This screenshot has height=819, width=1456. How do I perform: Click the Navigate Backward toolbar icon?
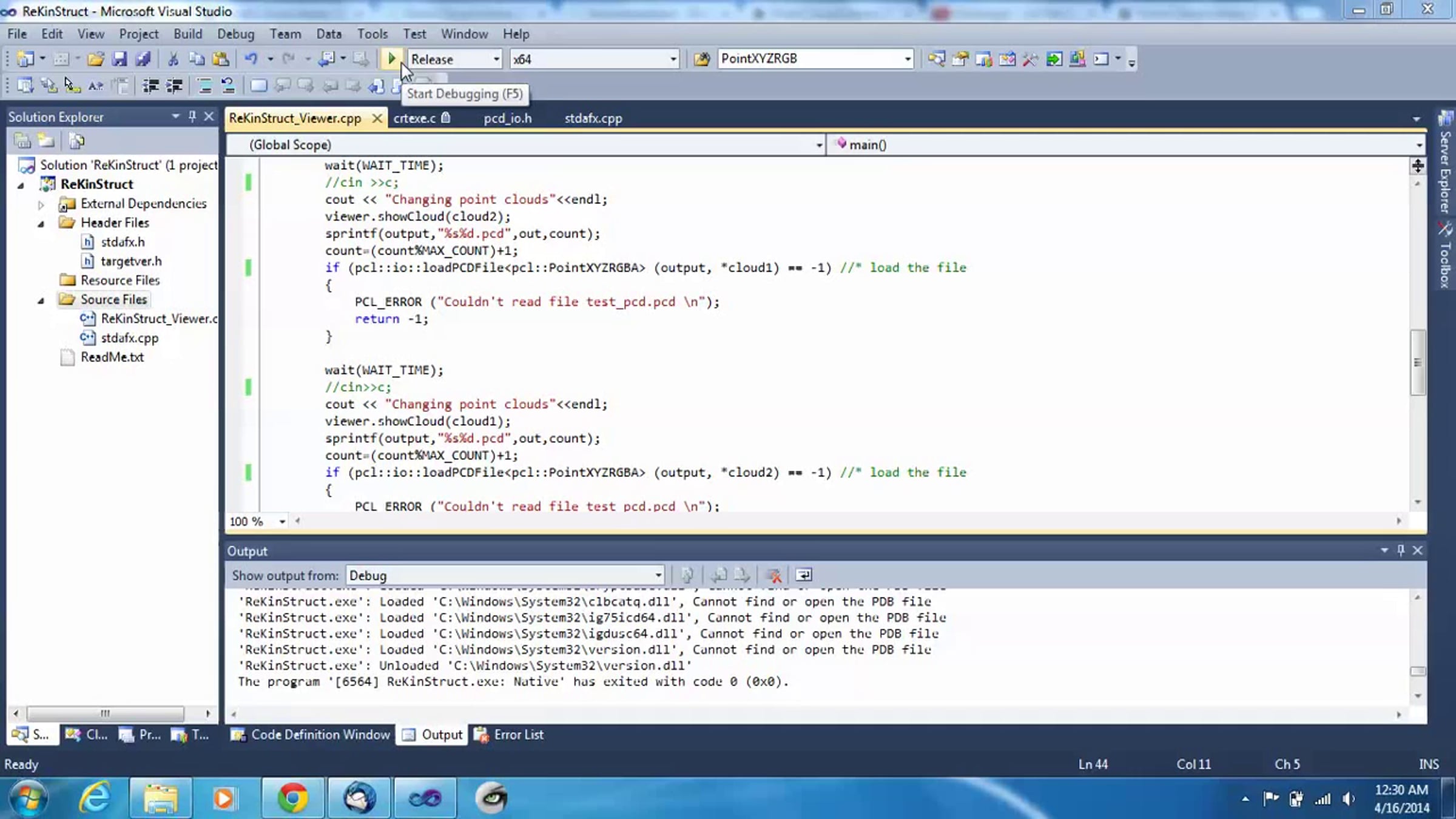pos(327,59)
